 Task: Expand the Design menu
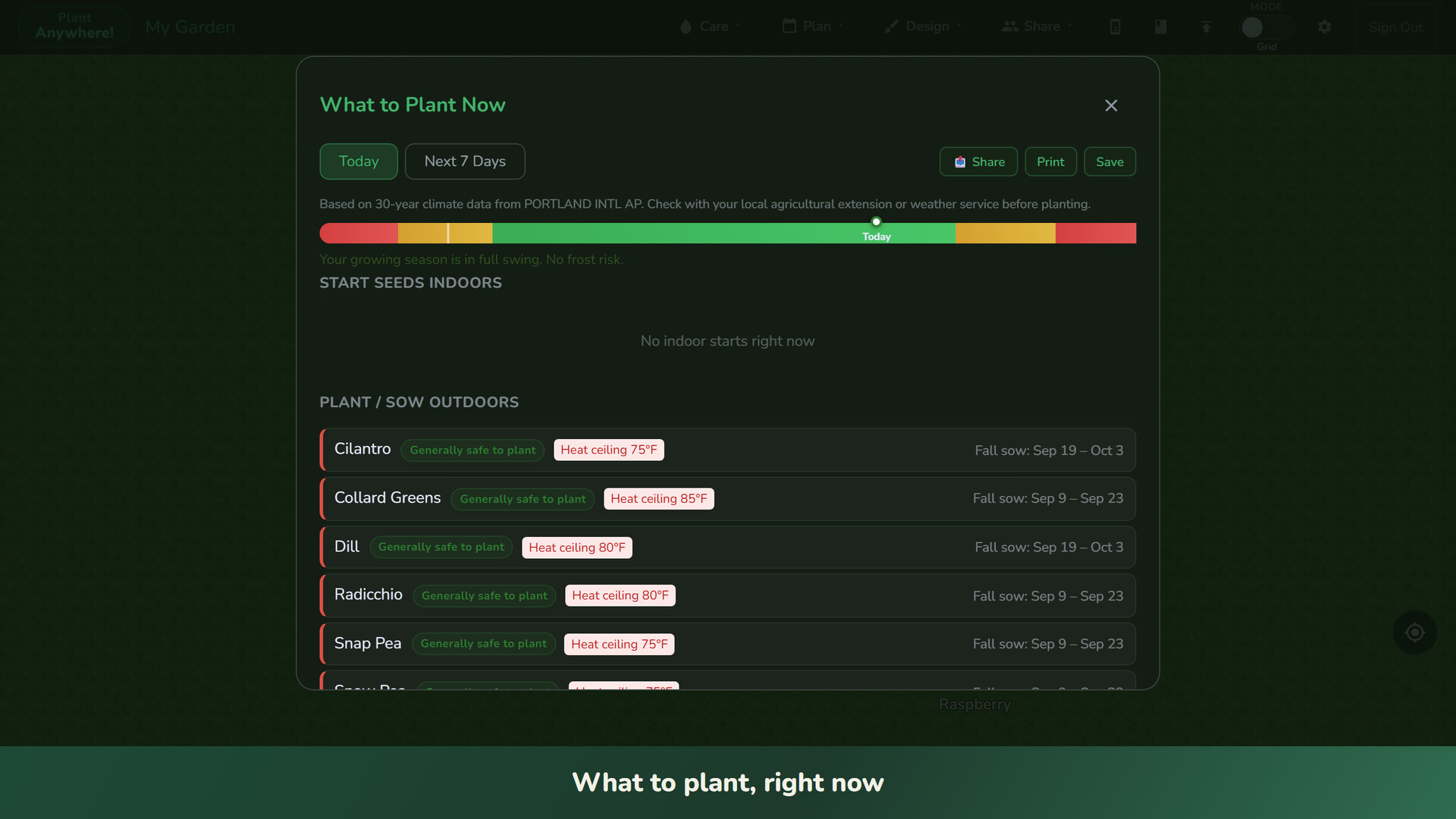coord(923,27)
